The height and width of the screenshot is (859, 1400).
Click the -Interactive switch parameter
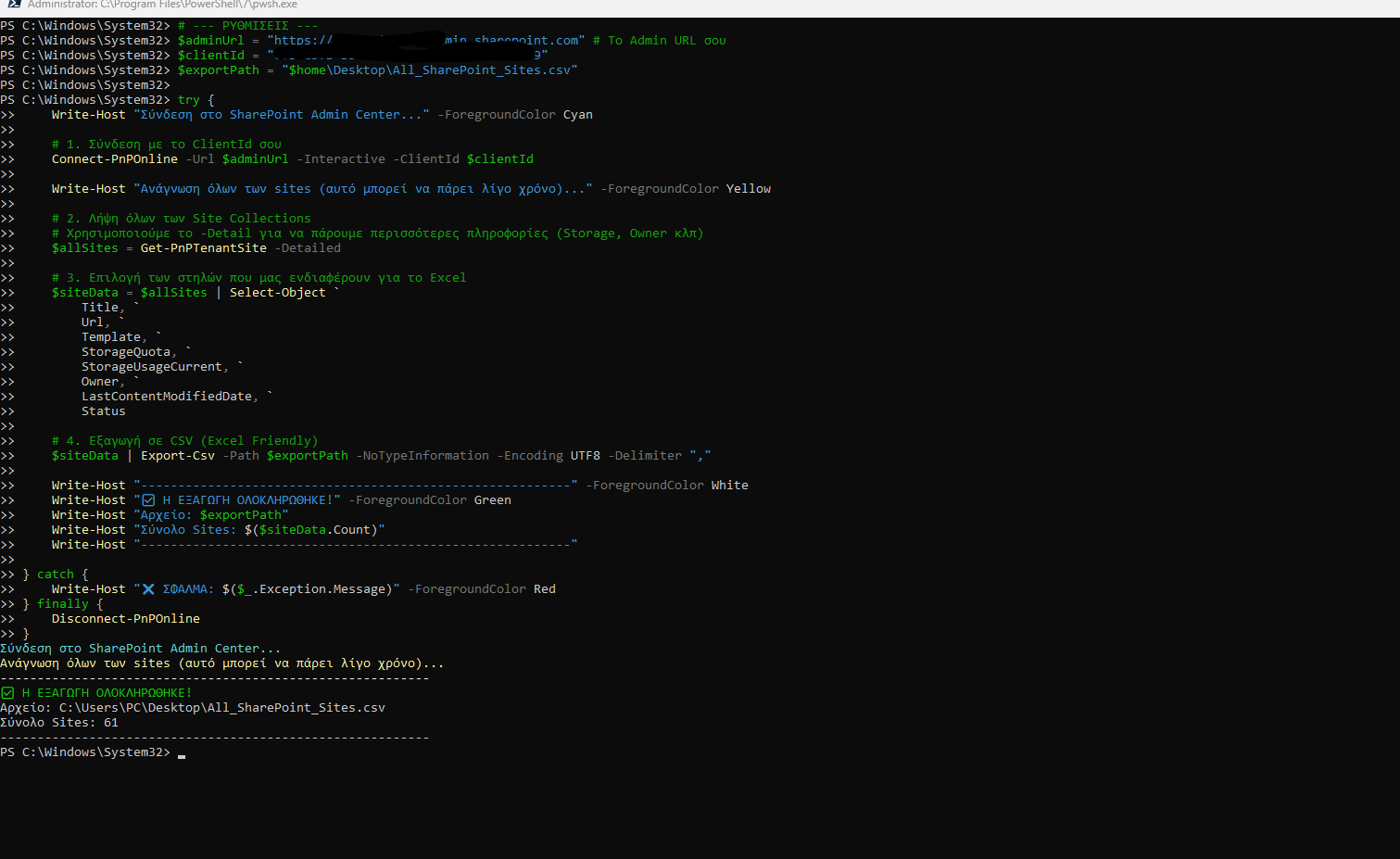pos(340,159)
